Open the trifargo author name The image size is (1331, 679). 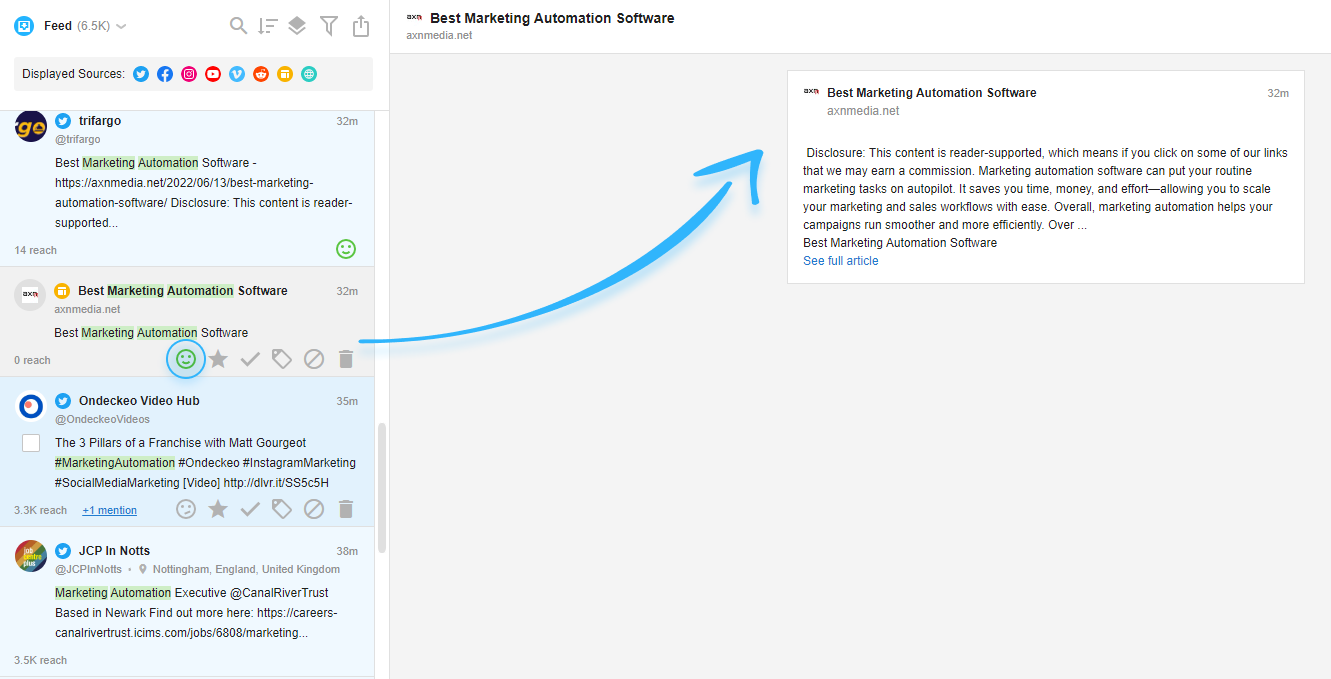click(x=100, y=121)
